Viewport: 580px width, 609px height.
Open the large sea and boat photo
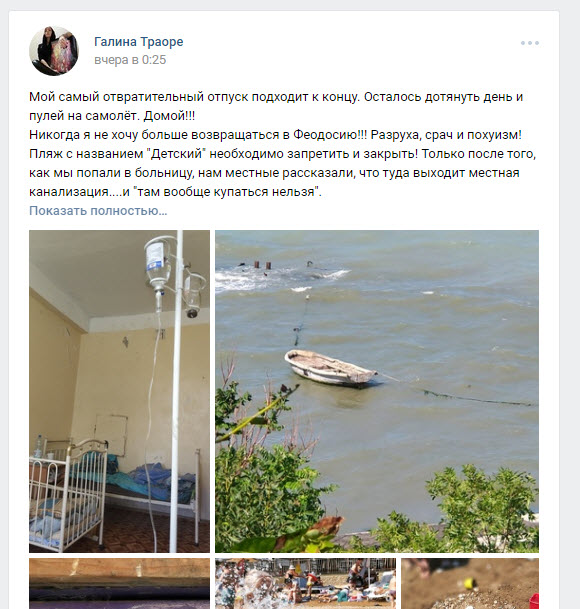point(377,391)
